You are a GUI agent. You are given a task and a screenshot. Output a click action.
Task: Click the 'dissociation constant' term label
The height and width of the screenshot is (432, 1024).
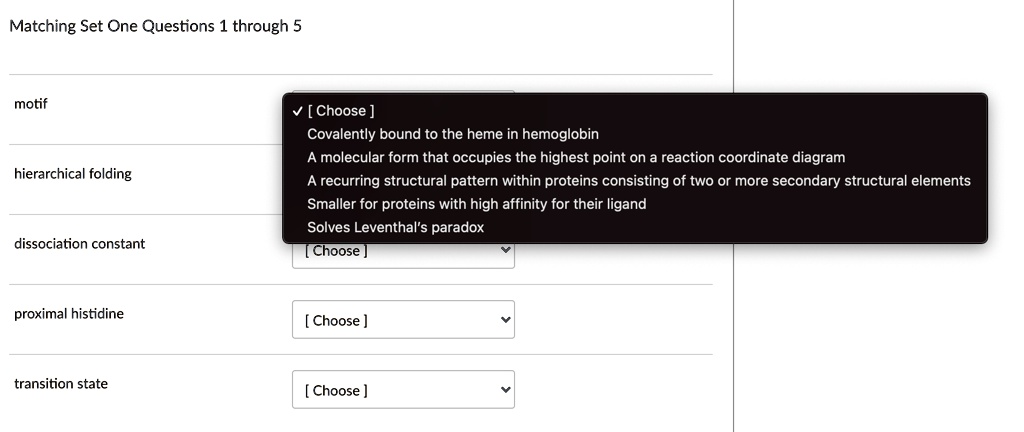pyautogui.click(x=80, y=244)
